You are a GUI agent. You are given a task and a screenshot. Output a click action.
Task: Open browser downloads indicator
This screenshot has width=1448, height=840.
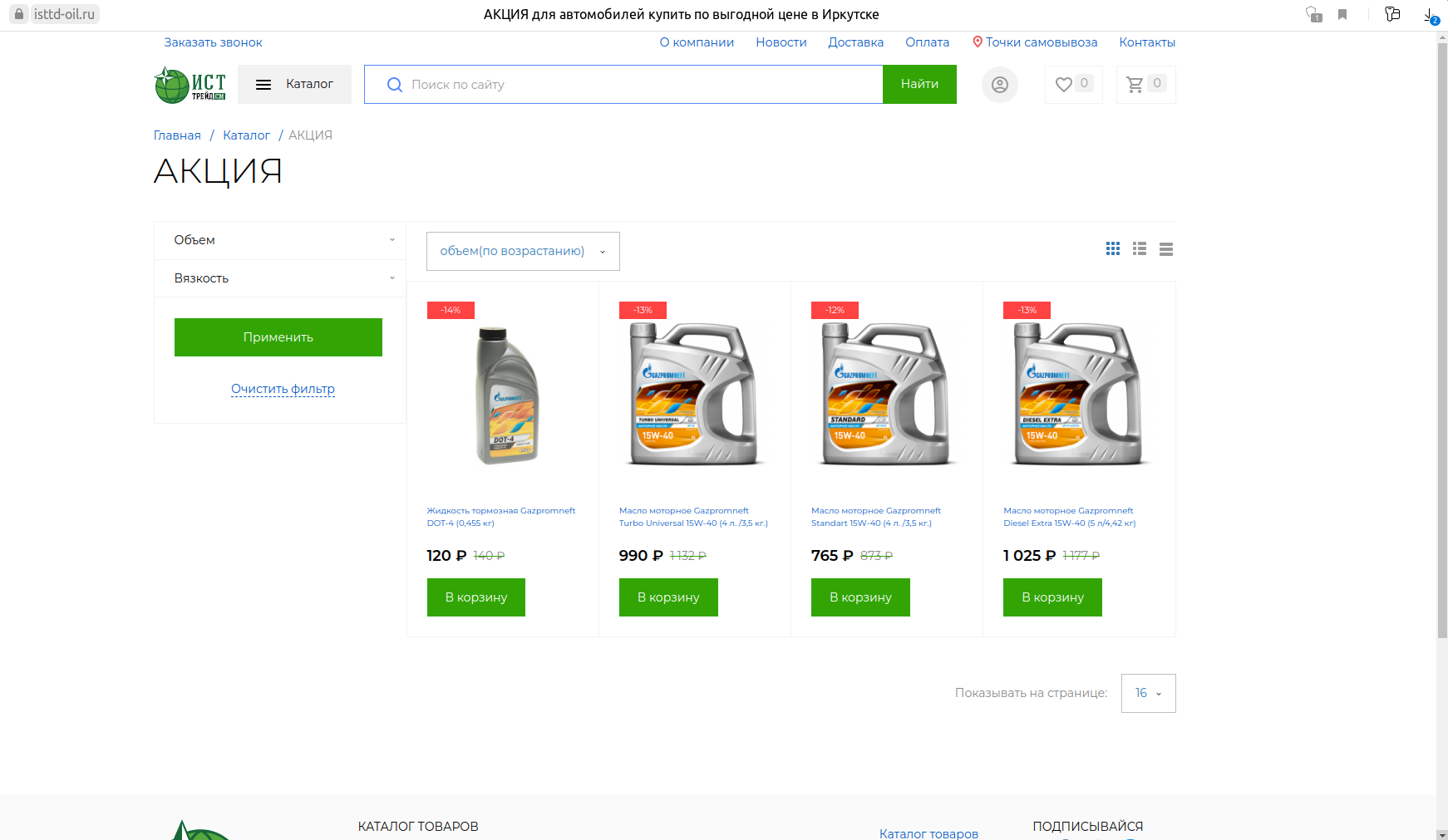coord(1431,15)
